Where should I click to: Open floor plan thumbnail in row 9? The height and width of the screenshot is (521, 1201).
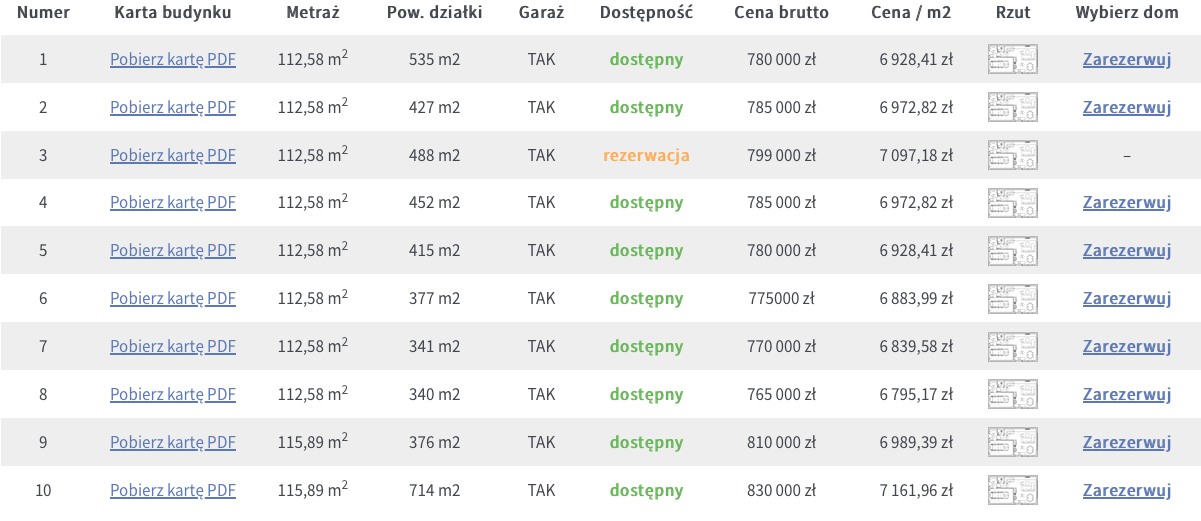pos(1012,443)
